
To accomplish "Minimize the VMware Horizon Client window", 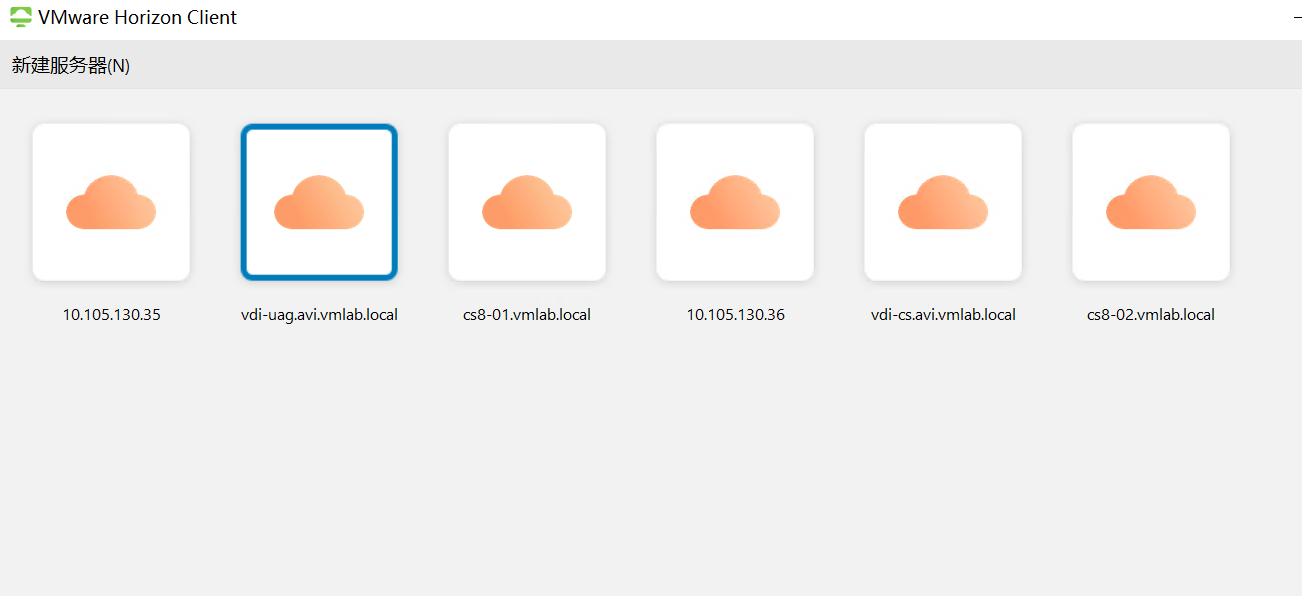I will click(1297, 18).
